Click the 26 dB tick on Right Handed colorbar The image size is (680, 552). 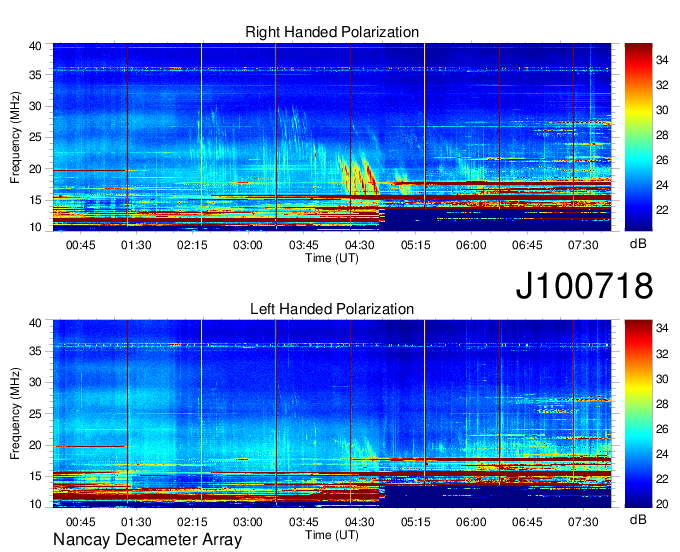[662, 160]
